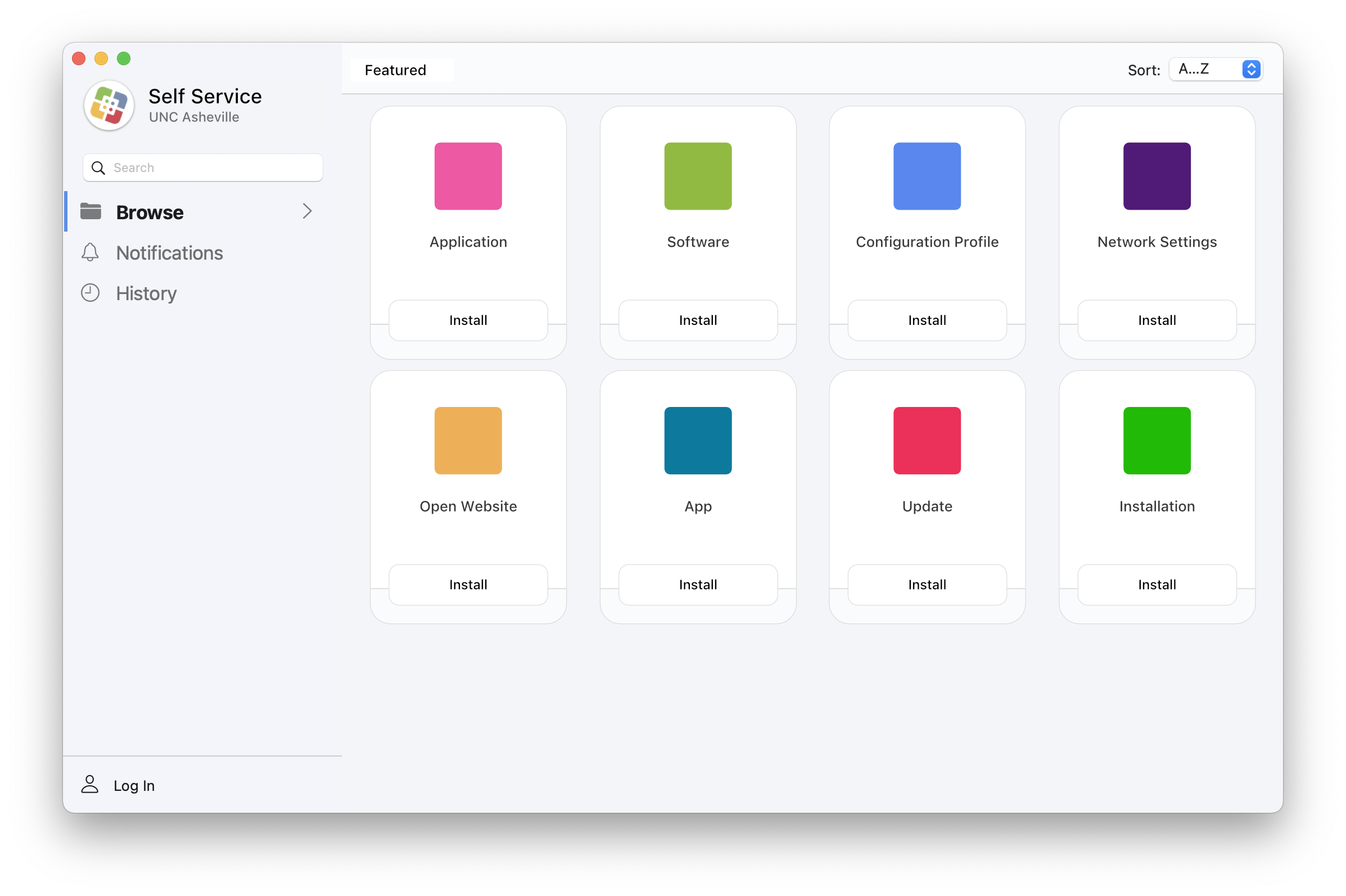Select Browse in the sidebar
Image resolution: width=1346 pixels, height=896 pixels.
coord(150,212)
